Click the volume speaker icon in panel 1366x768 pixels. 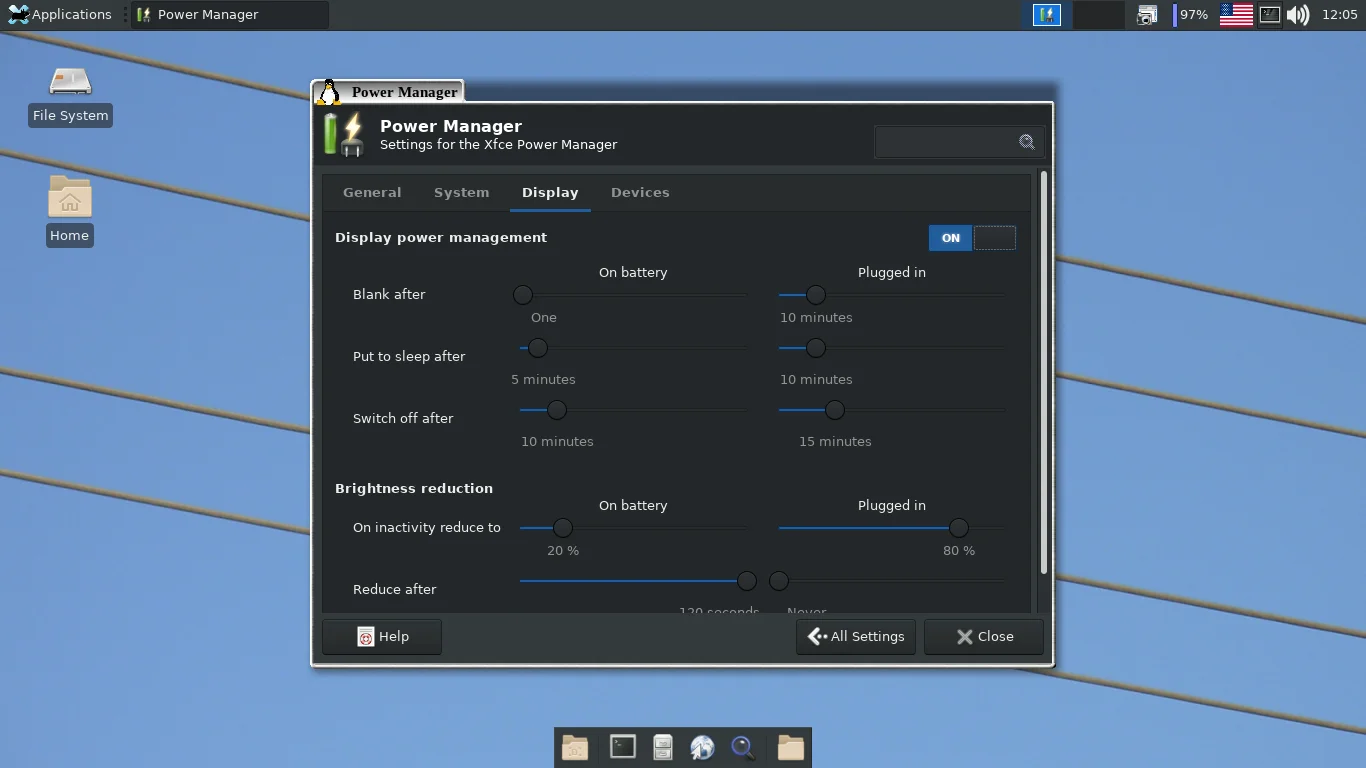(x=1297, y=15)
